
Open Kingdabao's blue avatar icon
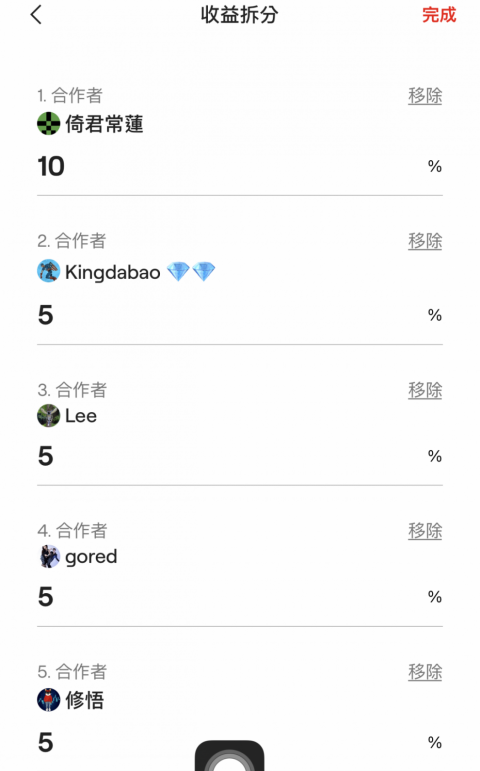(x=49, y=271)
